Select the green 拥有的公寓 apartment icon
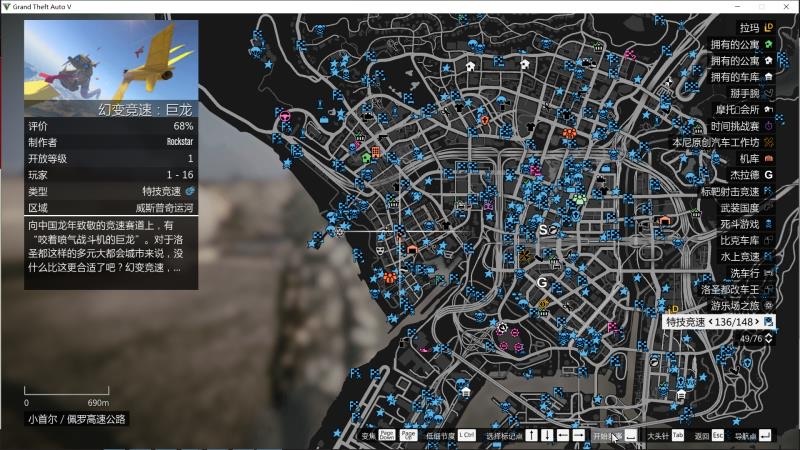 pos(768,44)
